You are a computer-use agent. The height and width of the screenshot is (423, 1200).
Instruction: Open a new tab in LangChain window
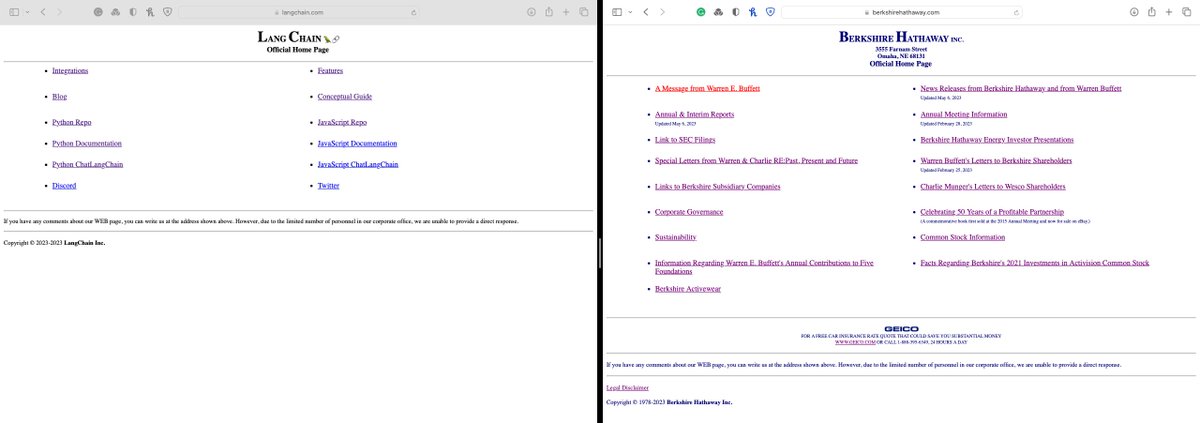(x=566, y=12)
